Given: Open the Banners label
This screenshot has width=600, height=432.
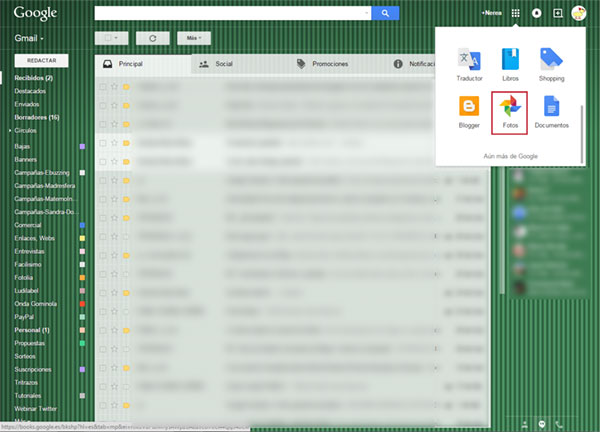Looking at the screenshot, I should [26, 160].
